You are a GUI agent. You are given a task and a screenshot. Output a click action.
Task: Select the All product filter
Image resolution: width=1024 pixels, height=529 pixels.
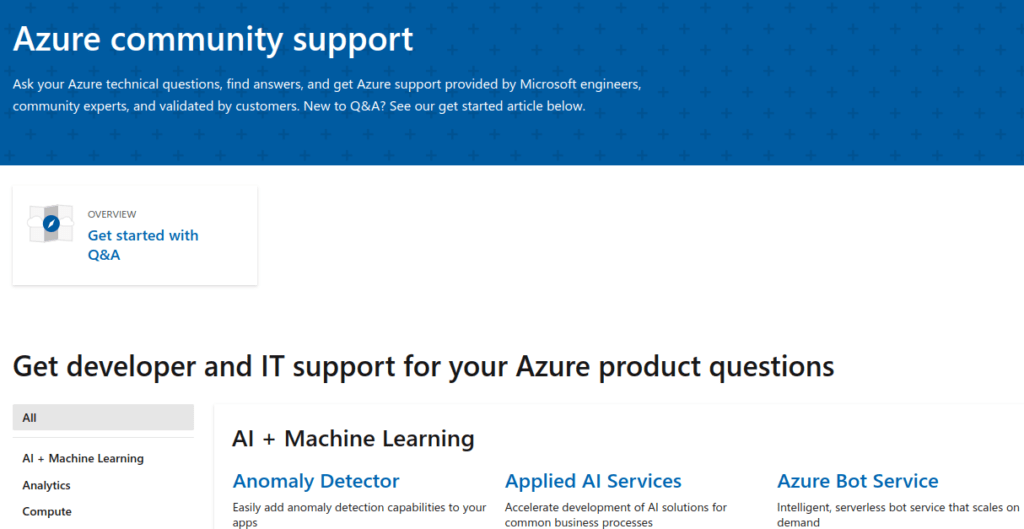click(103, 418)
